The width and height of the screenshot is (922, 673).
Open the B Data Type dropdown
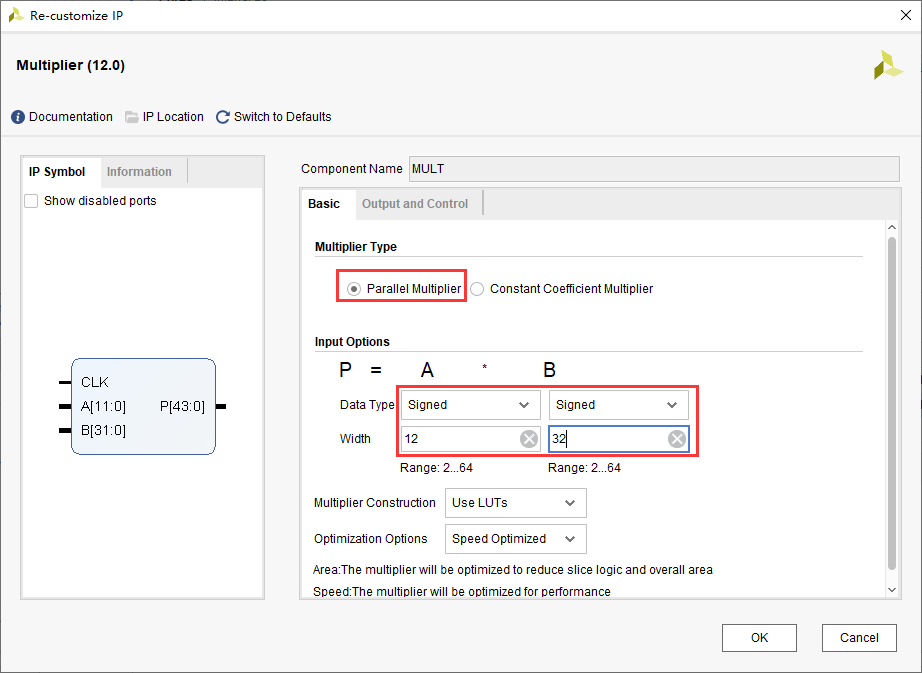(x=618, y=405)
